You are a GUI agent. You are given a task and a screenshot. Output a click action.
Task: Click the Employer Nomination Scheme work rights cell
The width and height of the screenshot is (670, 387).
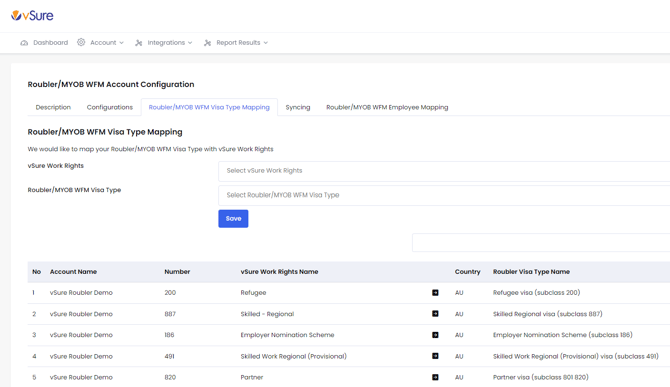pyautogui.click(x=287, y=335)
